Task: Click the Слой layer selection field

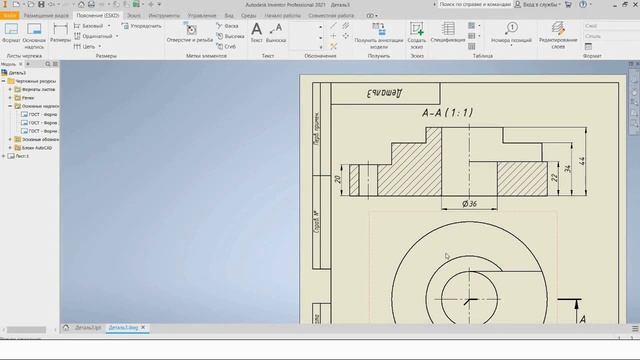Action: 611,26
